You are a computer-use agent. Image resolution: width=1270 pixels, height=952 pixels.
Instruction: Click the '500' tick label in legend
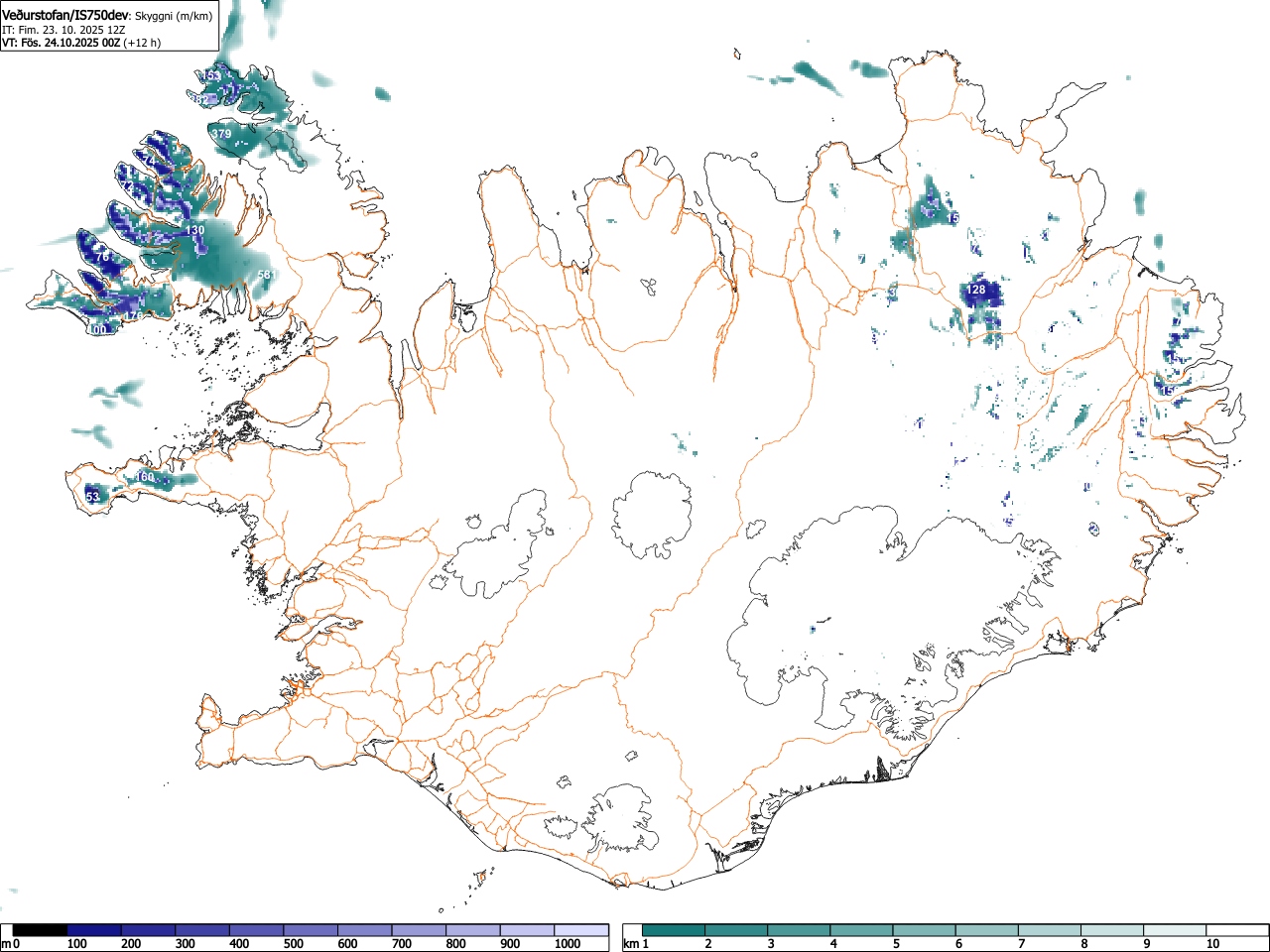coord(293,944)
